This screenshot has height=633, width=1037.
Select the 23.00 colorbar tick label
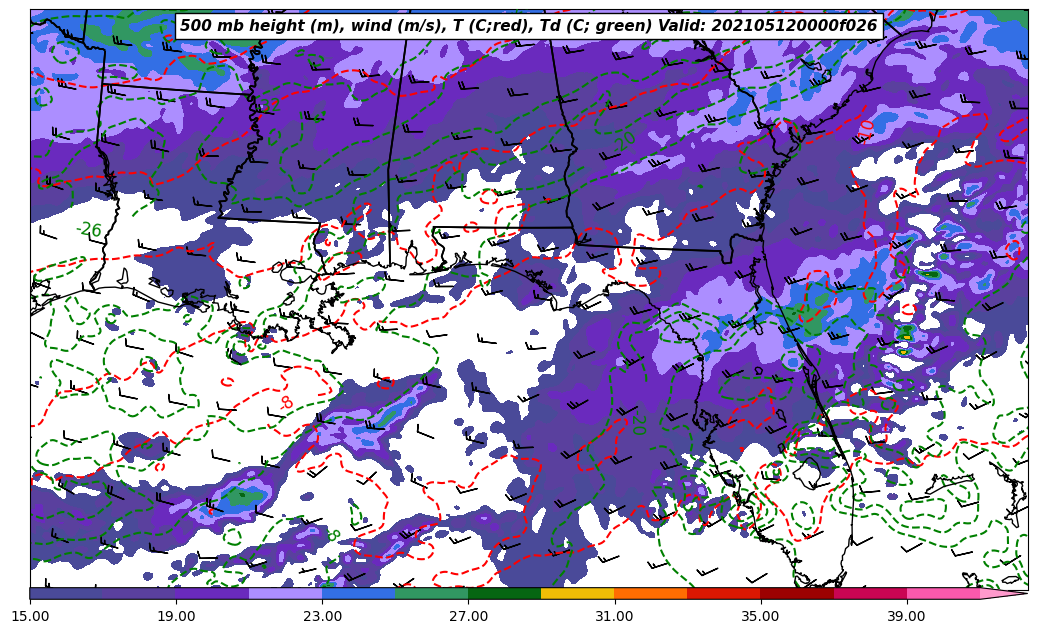click(x=322, y=617)
